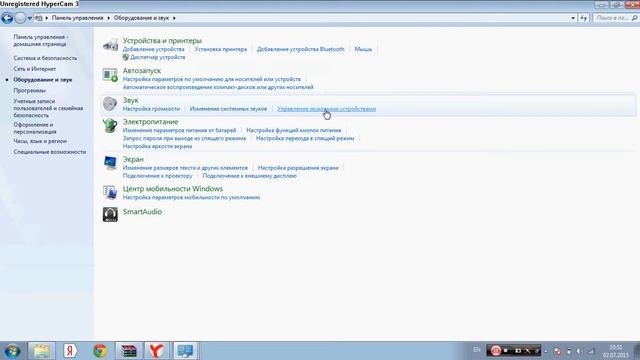Click 'Изменение параметров питания от батарей' link
640x360 pixels.
pyautogui.click(x=179, y=130)
